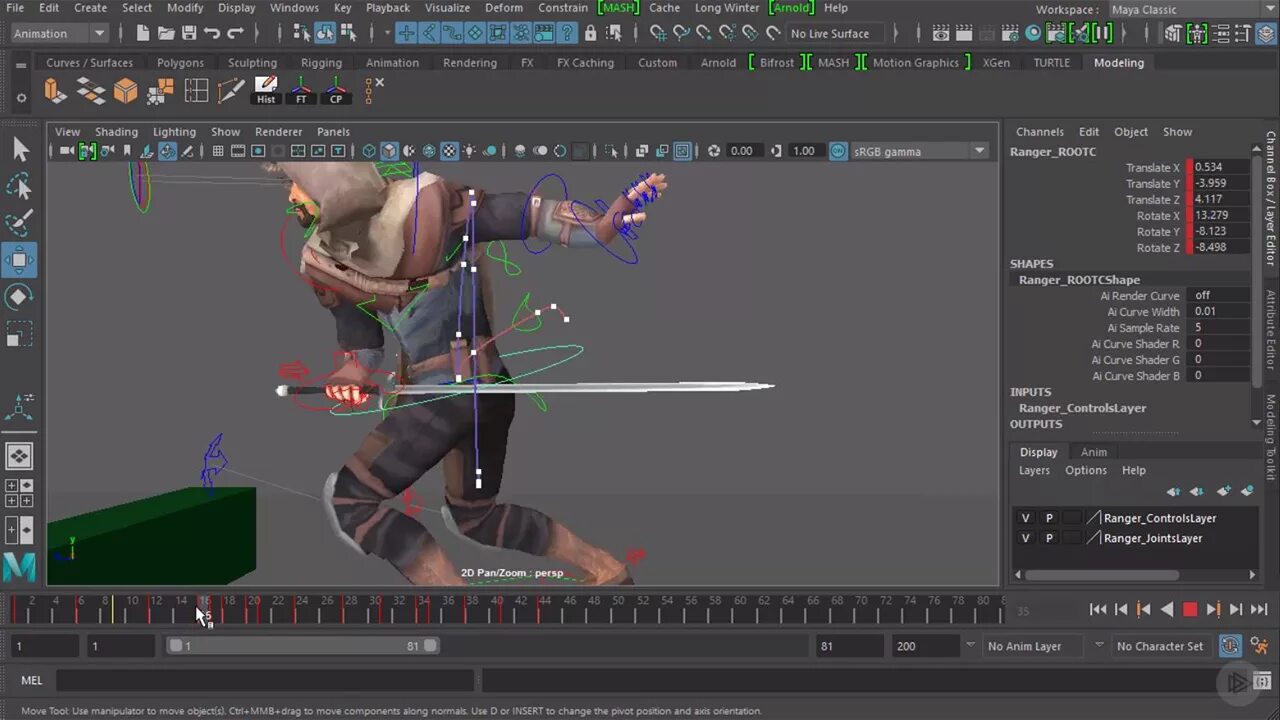Click the CP shelf button
The height and width of the screenshot is (720, 1280).
click(x=336, y=92)
